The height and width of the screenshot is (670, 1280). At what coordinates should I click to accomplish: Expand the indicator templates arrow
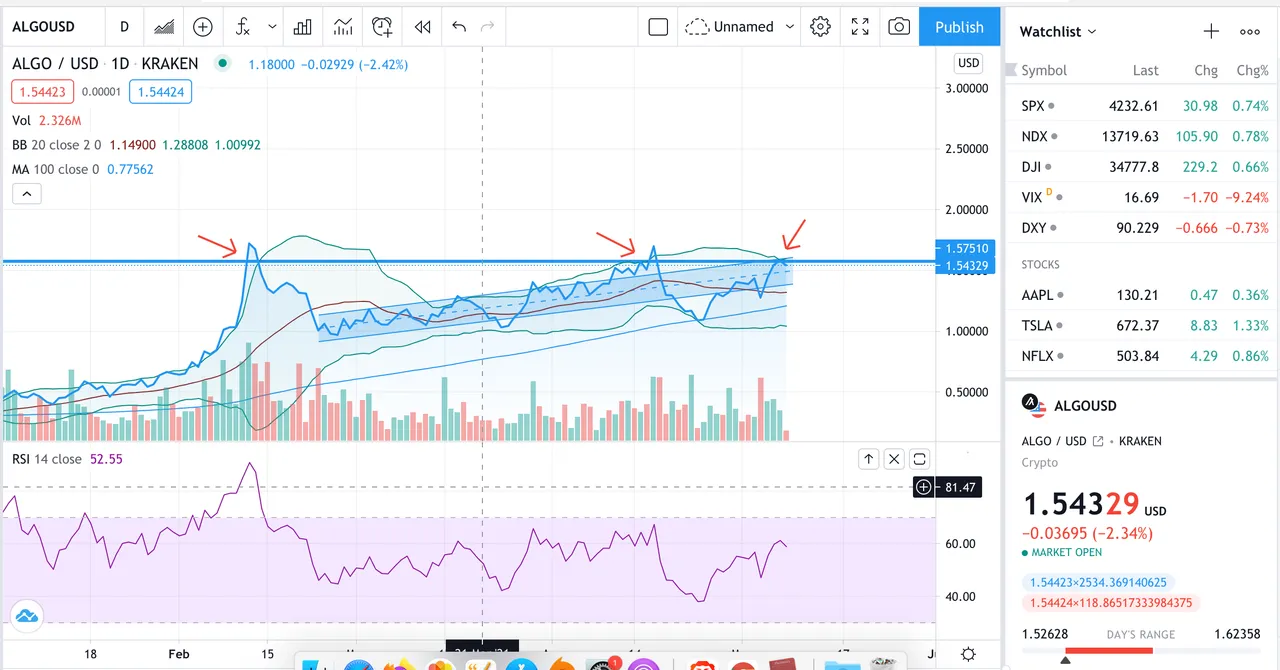coord(272,27)
